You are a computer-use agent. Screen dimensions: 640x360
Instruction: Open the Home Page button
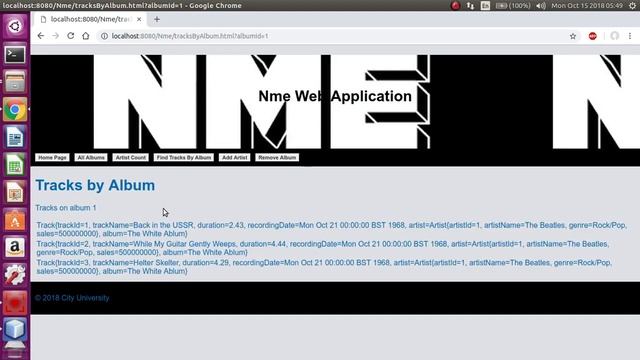tap(52, 158)
